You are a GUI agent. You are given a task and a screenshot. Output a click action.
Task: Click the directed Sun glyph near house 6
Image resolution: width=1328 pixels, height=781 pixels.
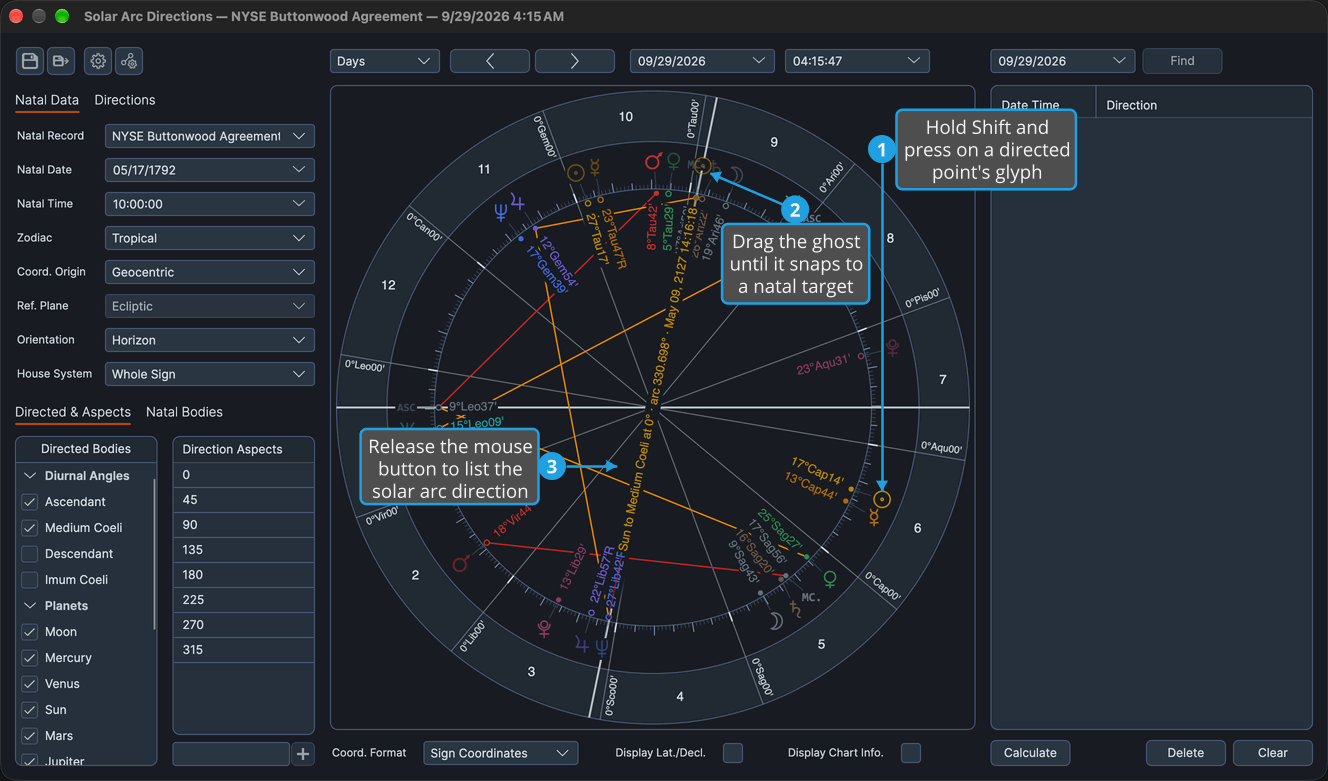(x=881, y=499)
